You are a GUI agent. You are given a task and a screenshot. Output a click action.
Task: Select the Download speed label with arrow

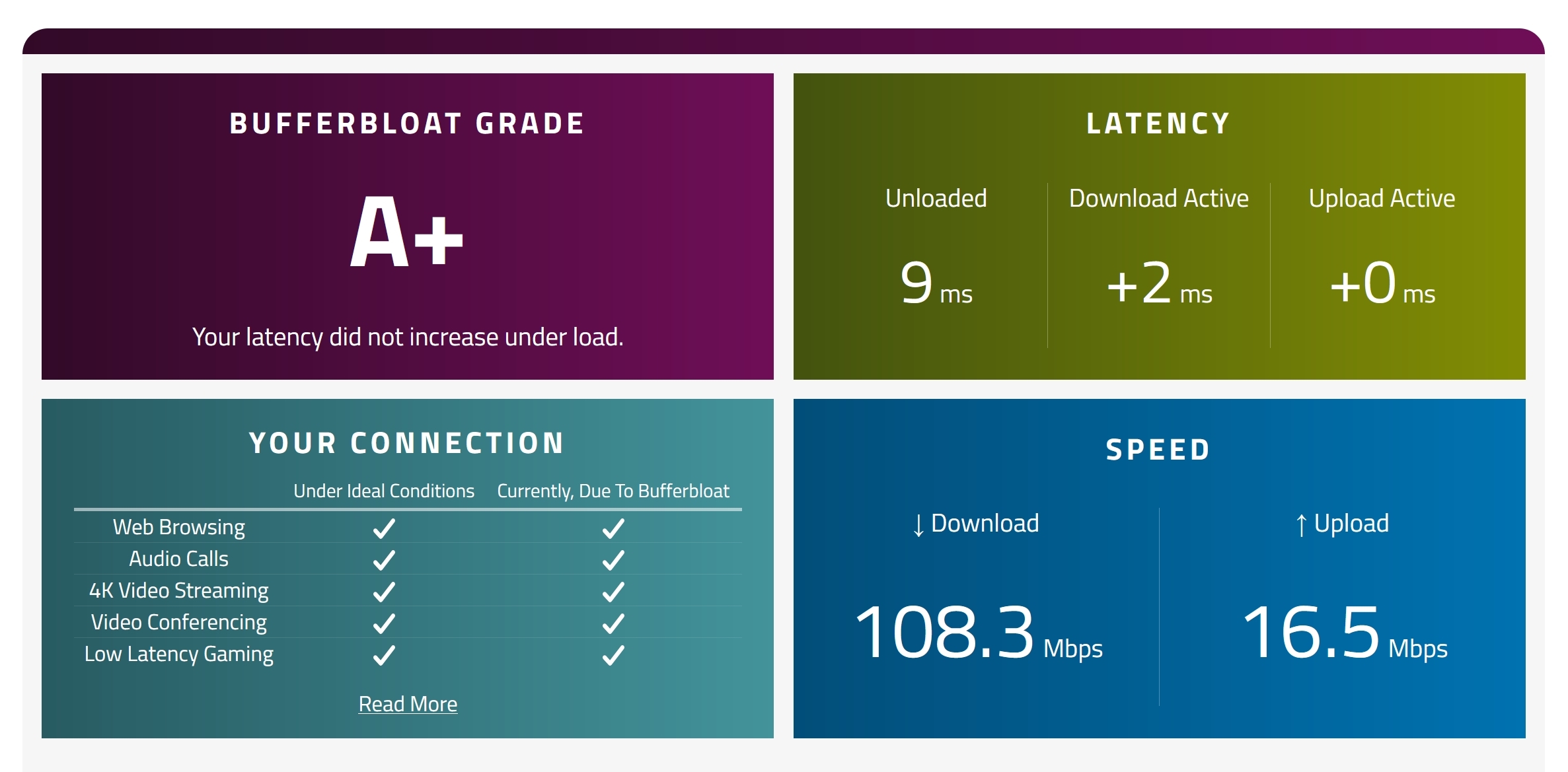click(975, 524)
